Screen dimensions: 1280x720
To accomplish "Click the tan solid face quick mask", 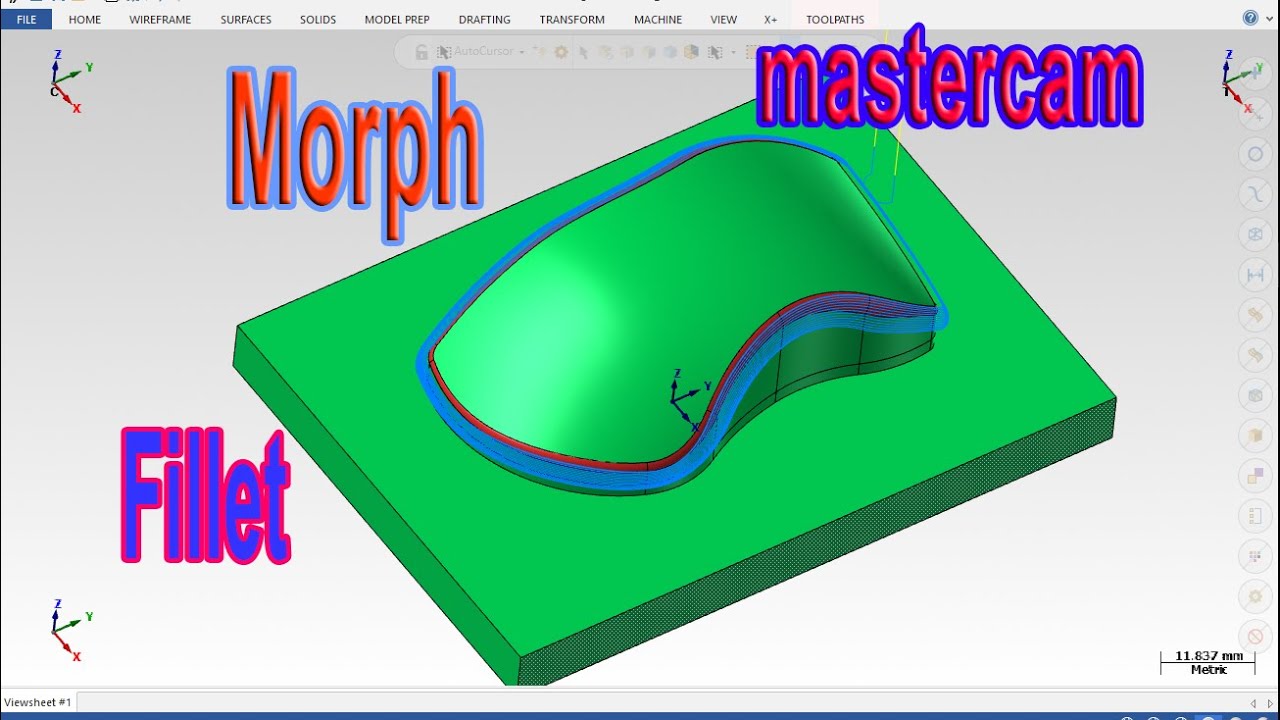I will tap(1254, 435).
